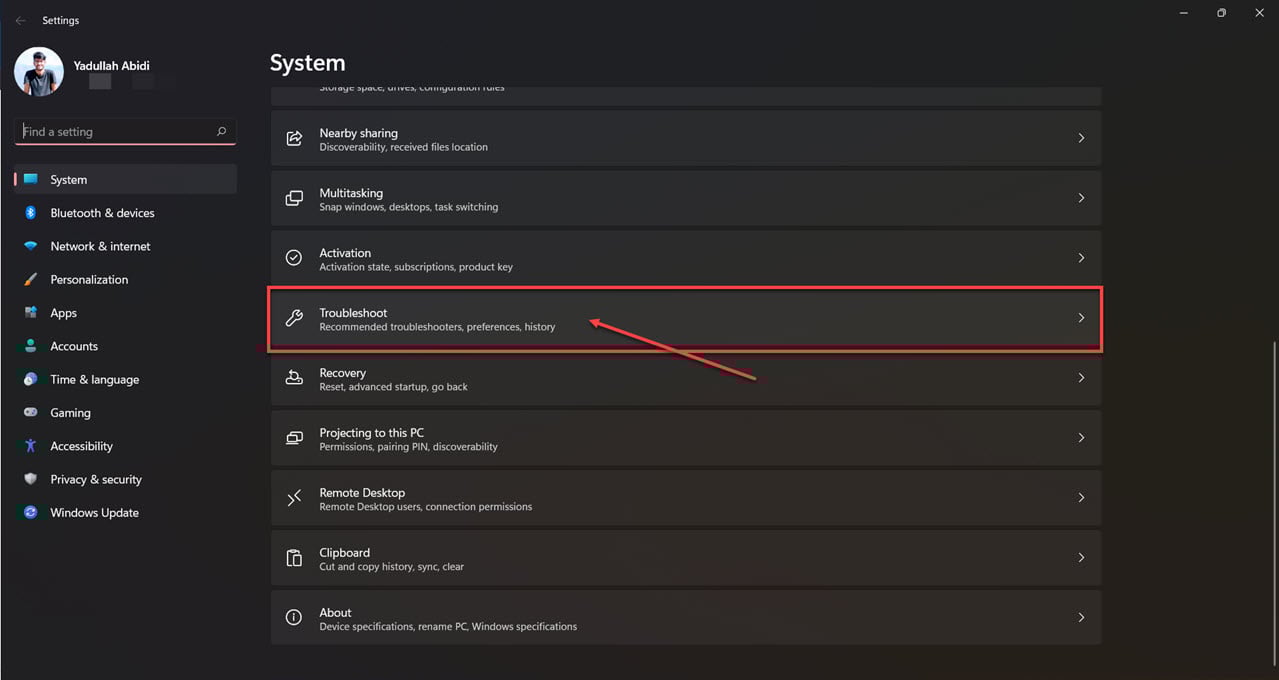Image resolution: width=1279 pixels, height=680 pixels.
Task: Open Bluetooth & devices in sidebar
Action: click(x=102, y=213)
